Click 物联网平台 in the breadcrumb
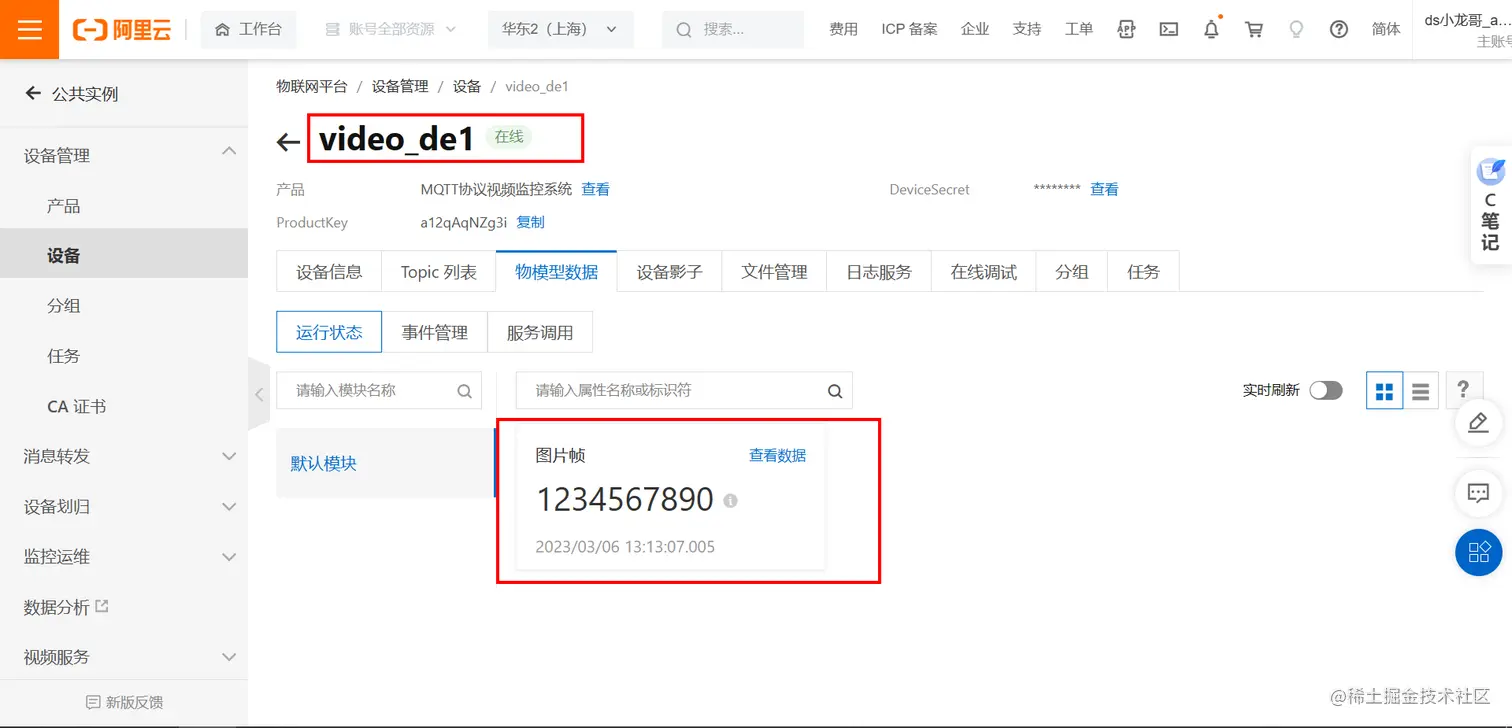This screenshot has height=728, width=1512. point(312,87)
